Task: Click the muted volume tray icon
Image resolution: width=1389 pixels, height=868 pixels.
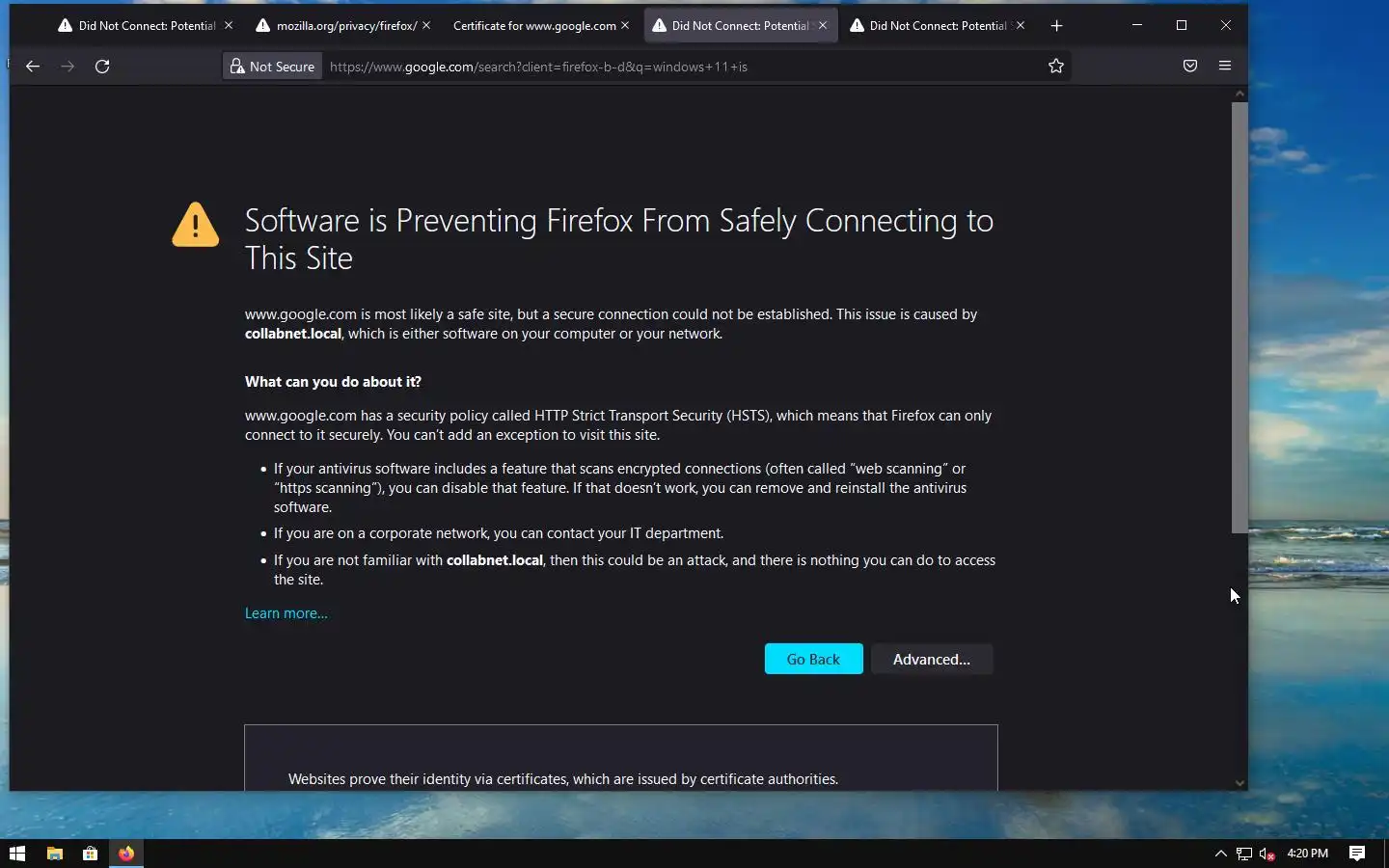Action: click(x=1267, y=854)
